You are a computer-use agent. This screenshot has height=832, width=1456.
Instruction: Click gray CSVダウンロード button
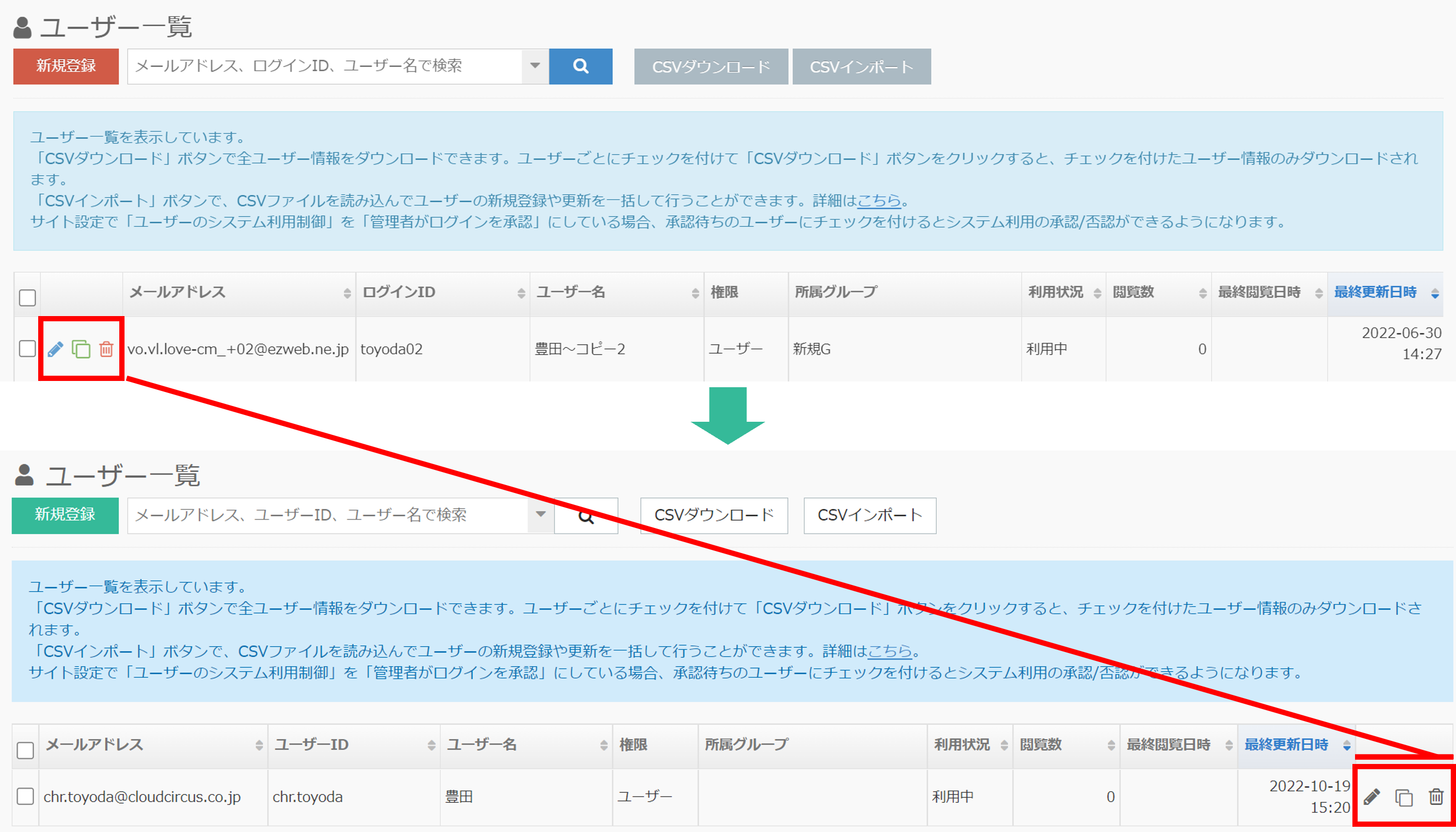coord(710,67)
